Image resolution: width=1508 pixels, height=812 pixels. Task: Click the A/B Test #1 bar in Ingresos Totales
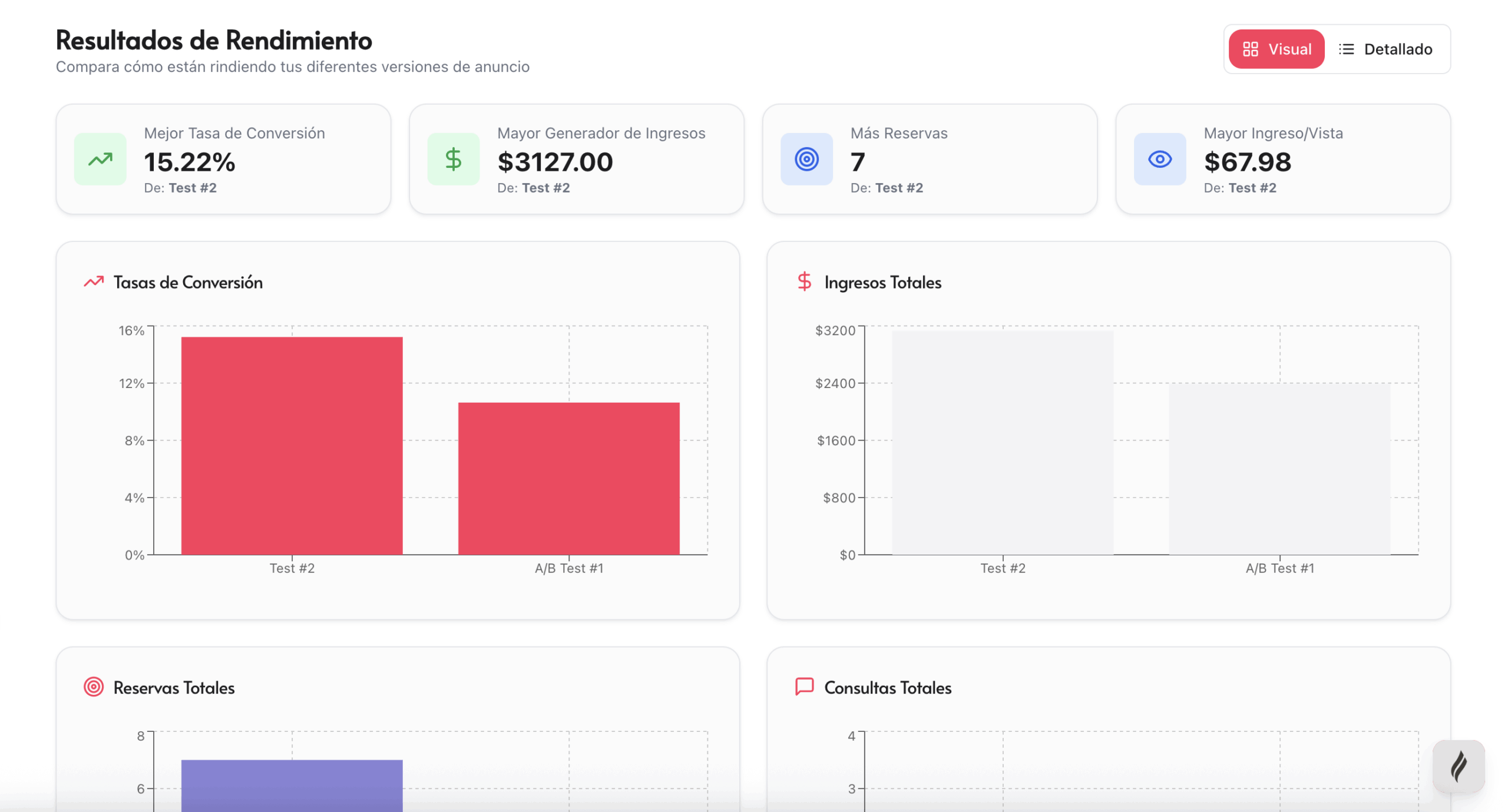pyautogui.click(x=1279, y=469)
